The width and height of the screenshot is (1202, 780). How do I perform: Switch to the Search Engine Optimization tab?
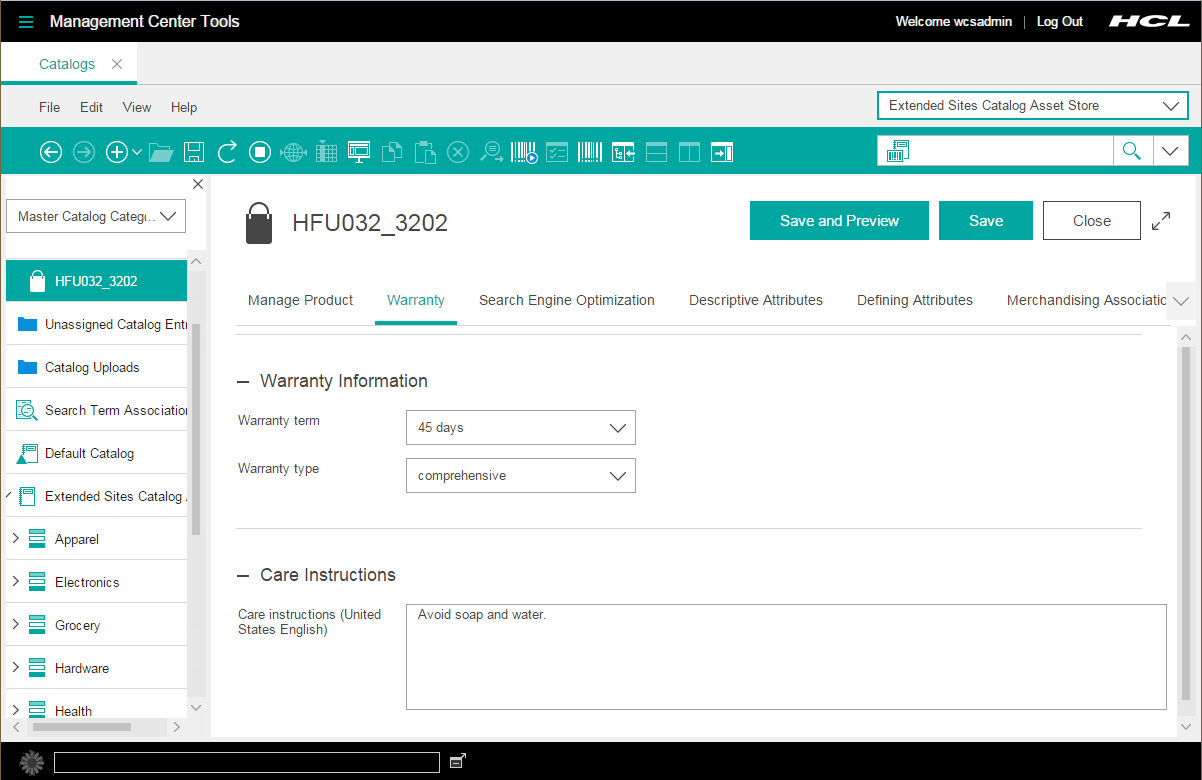pyautogui.click(x=566, y=300)
